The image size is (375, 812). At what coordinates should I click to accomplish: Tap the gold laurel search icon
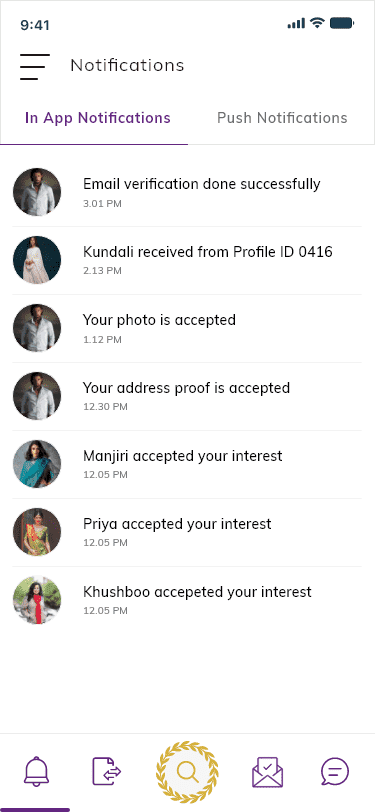[187, 772]
